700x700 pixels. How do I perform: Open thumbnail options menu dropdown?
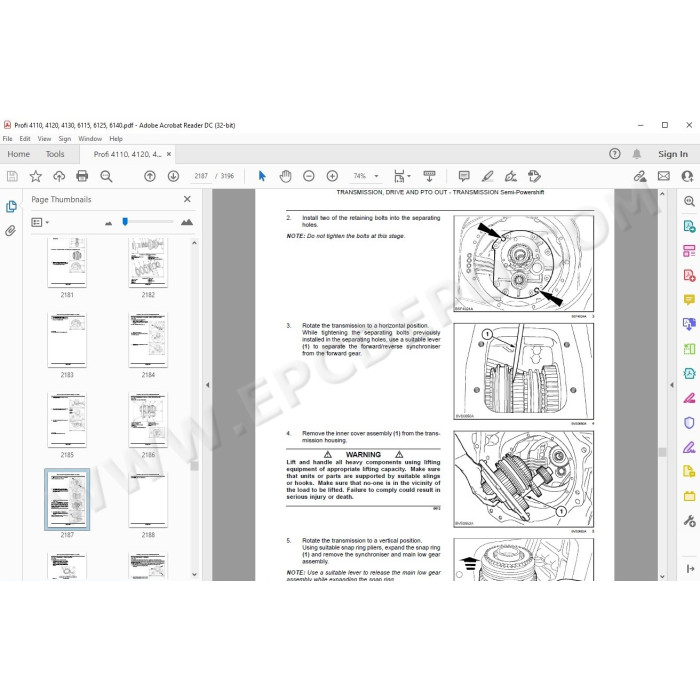click(40, 222)
